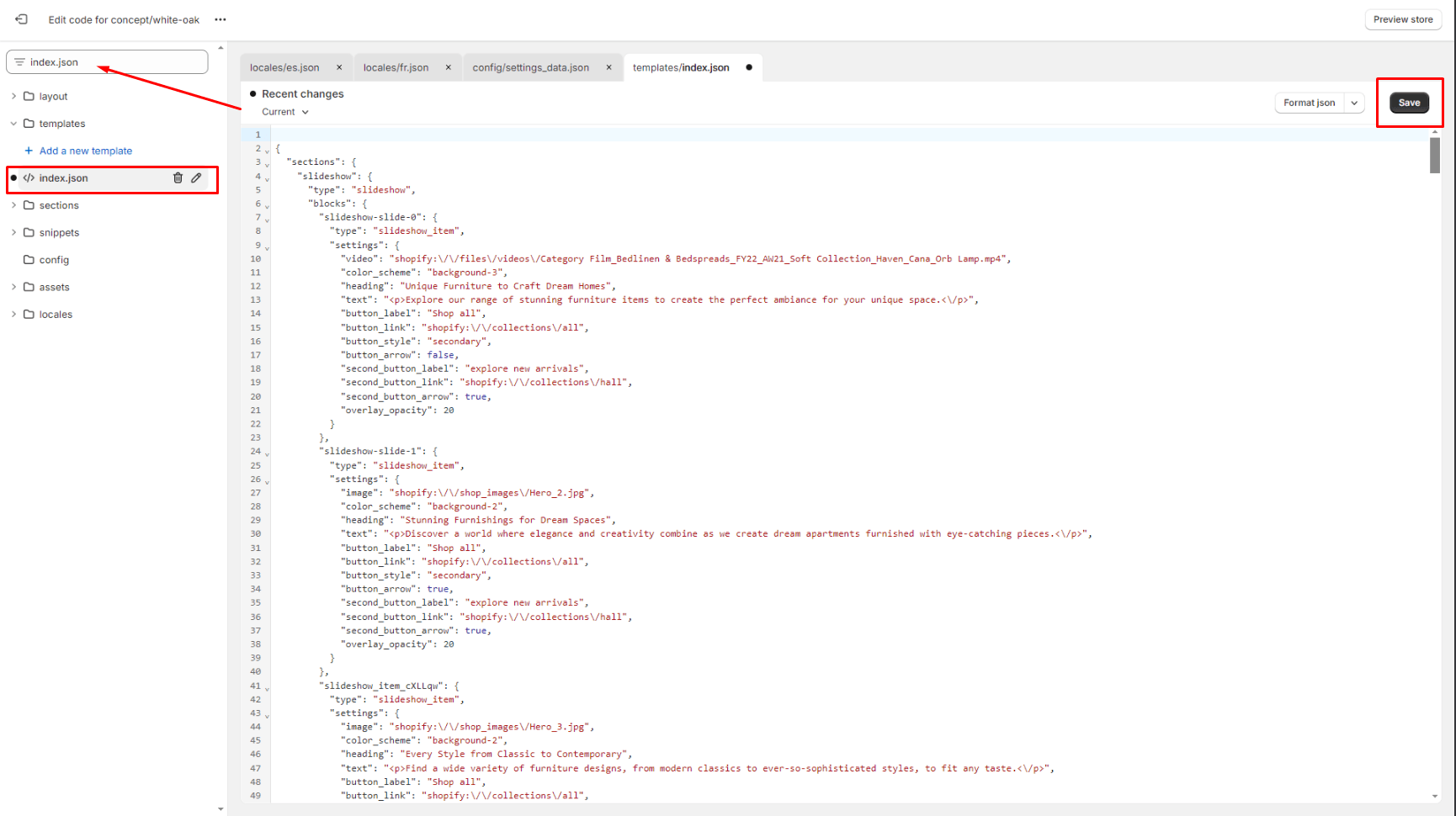Click the exit editor icon at top-left
This screenshot has width=1456, height=816.
pos(22,19)
